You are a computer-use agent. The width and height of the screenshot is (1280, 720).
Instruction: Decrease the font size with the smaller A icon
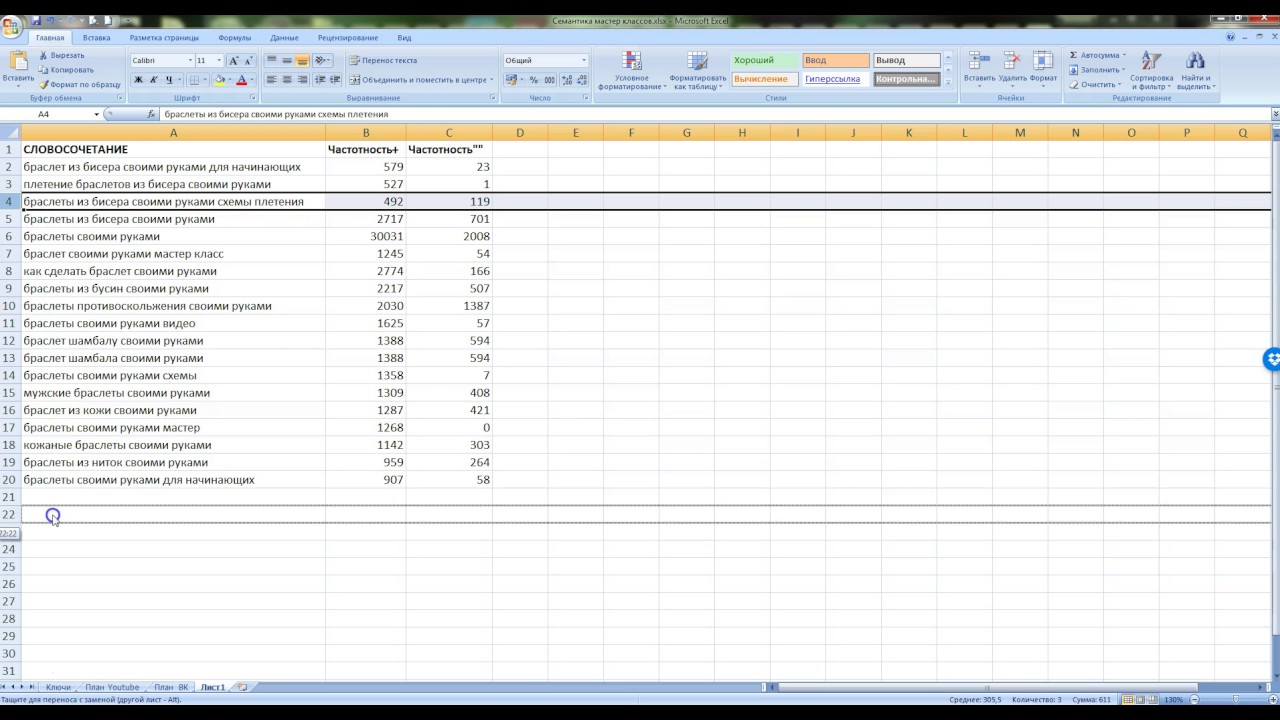tap(249, 61)
